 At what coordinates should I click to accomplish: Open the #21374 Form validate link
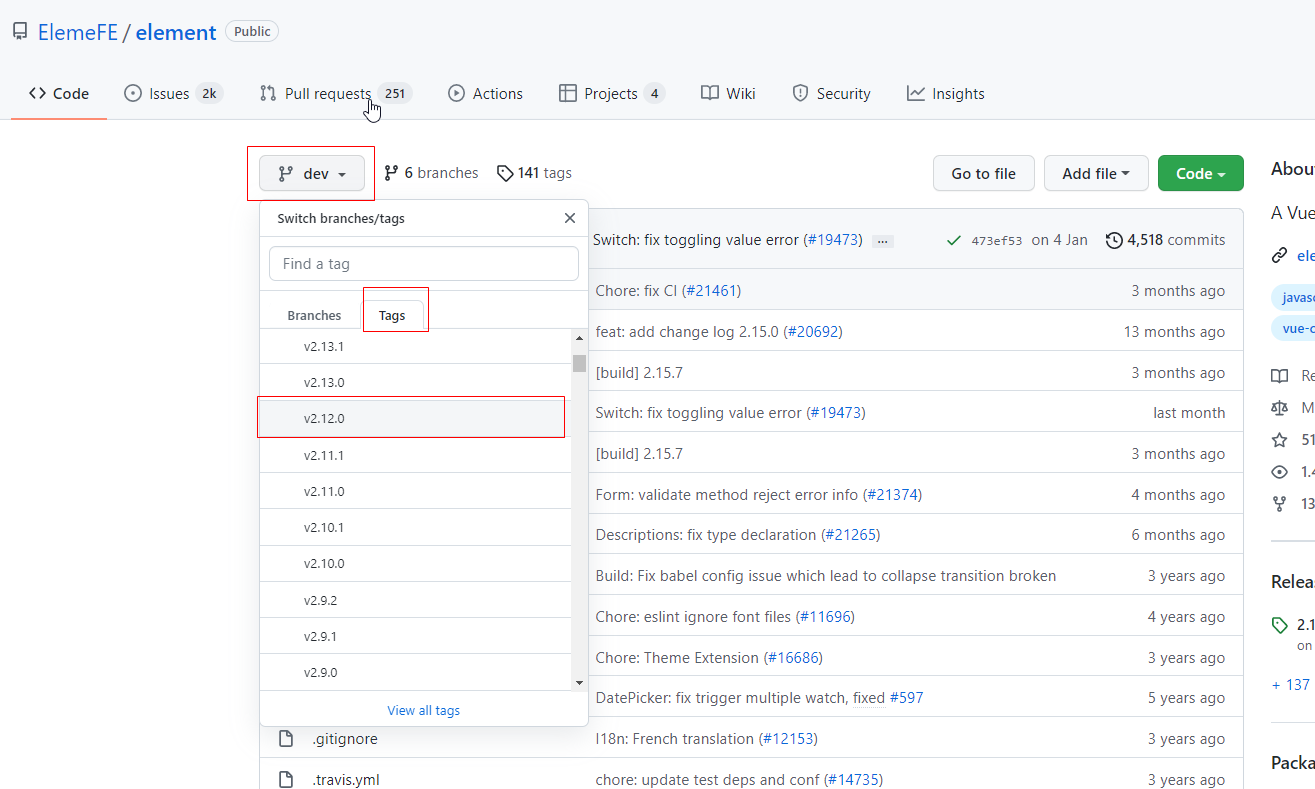click(x=892, y=494)
